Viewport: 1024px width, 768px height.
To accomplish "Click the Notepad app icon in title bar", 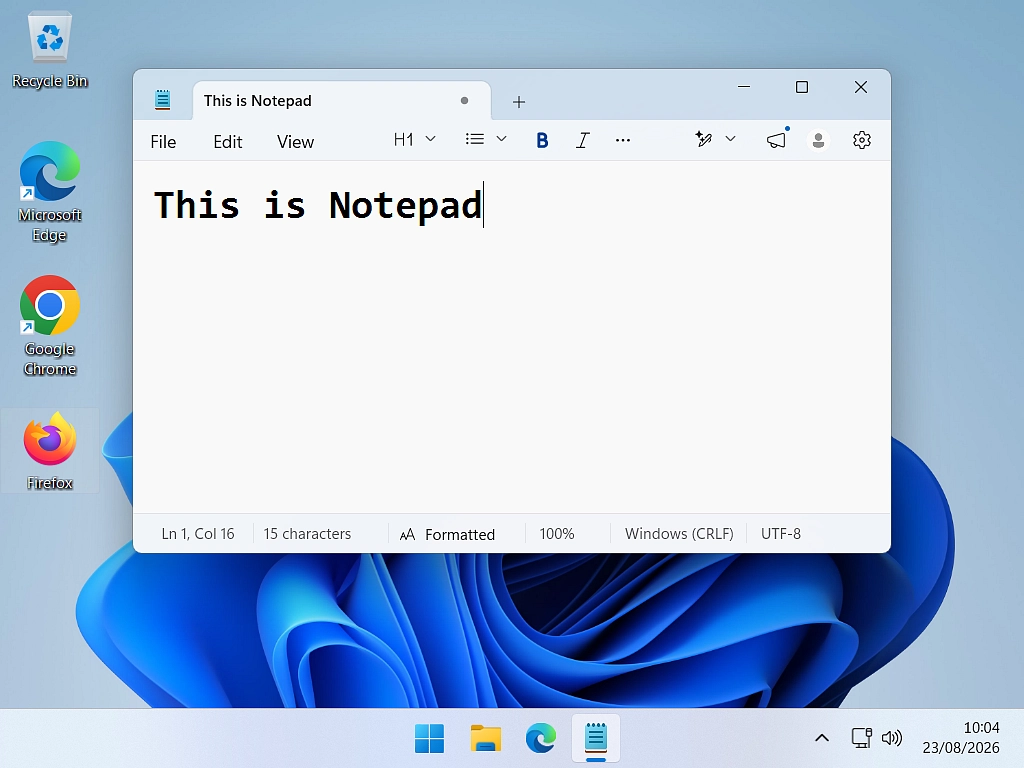I will click(163, 100).
